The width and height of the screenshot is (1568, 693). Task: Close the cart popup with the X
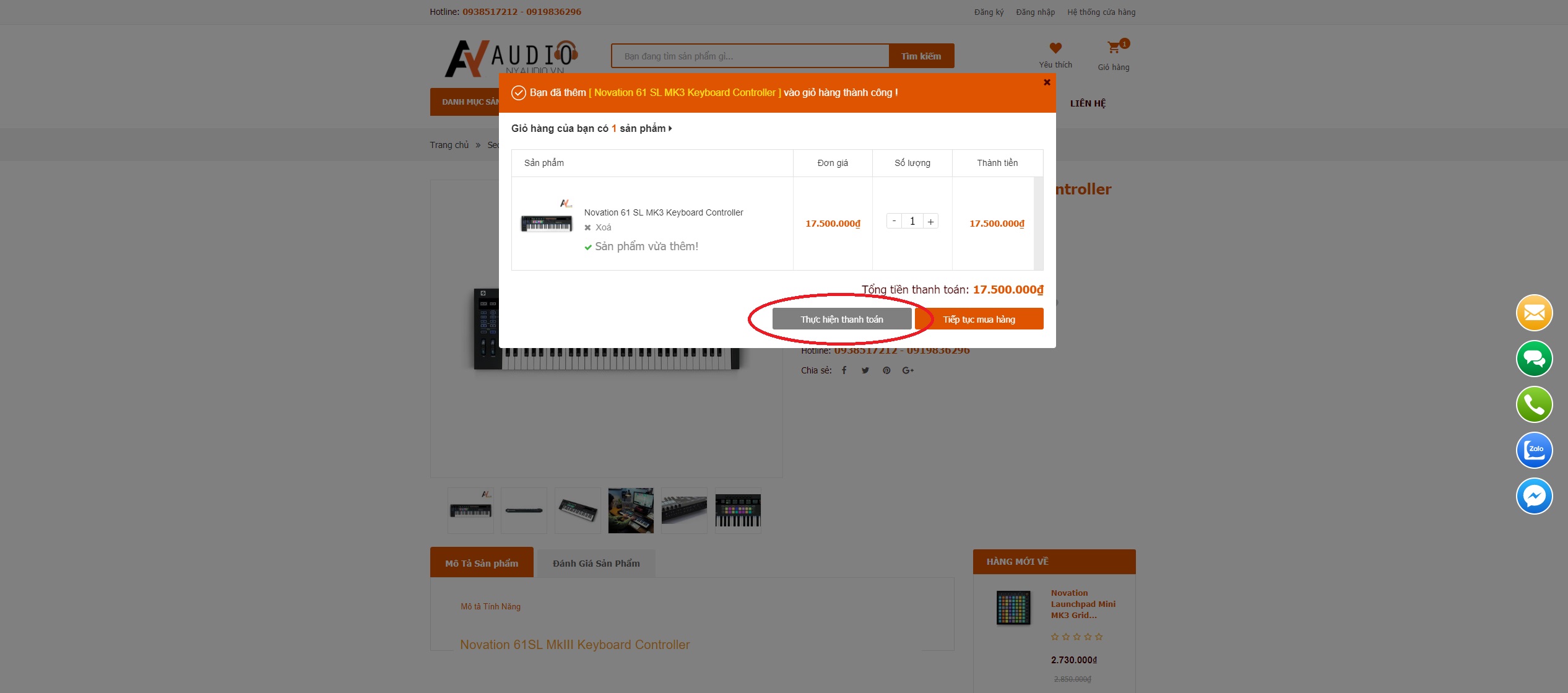coord(1047,82)
